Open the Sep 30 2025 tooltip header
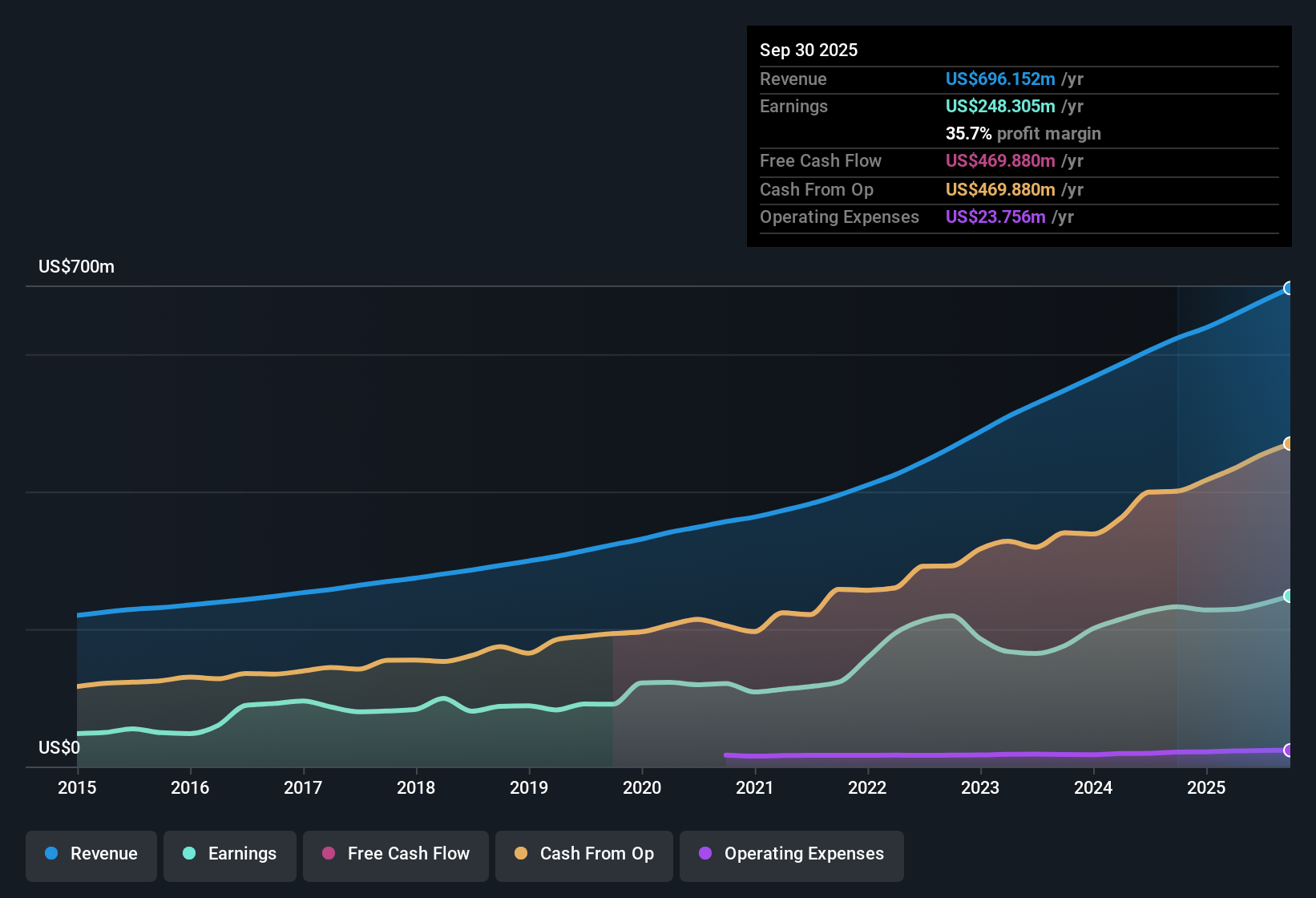 [x=809, y=50]
